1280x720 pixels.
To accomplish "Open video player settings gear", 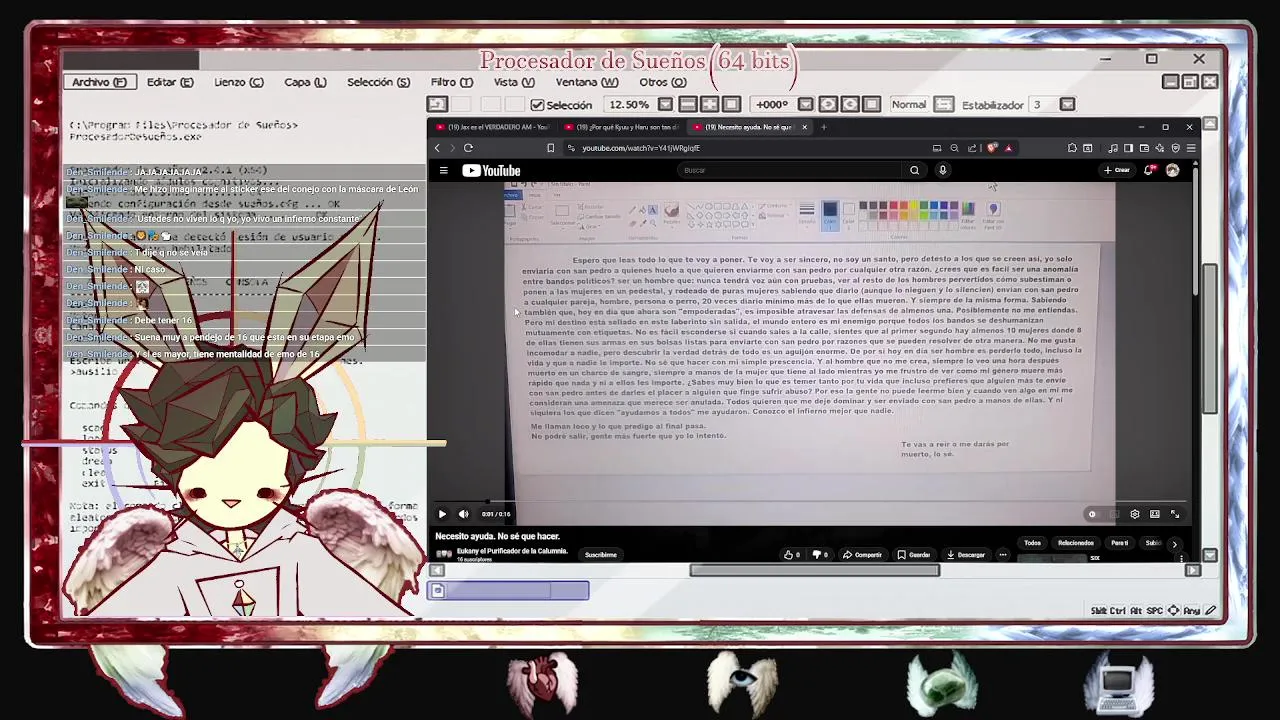I will click(1134, 514).
